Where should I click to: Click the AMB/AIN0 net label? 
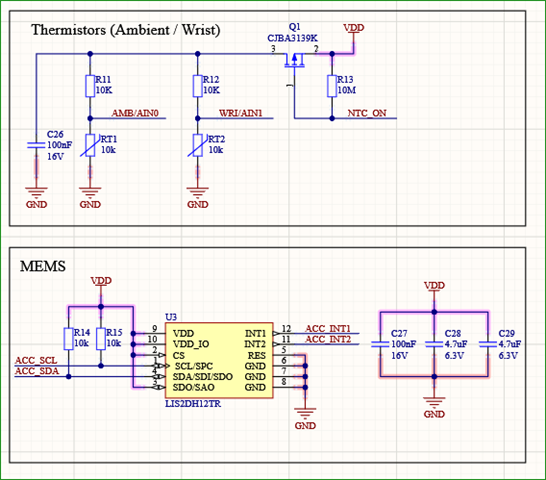click(x=135, y=113)
